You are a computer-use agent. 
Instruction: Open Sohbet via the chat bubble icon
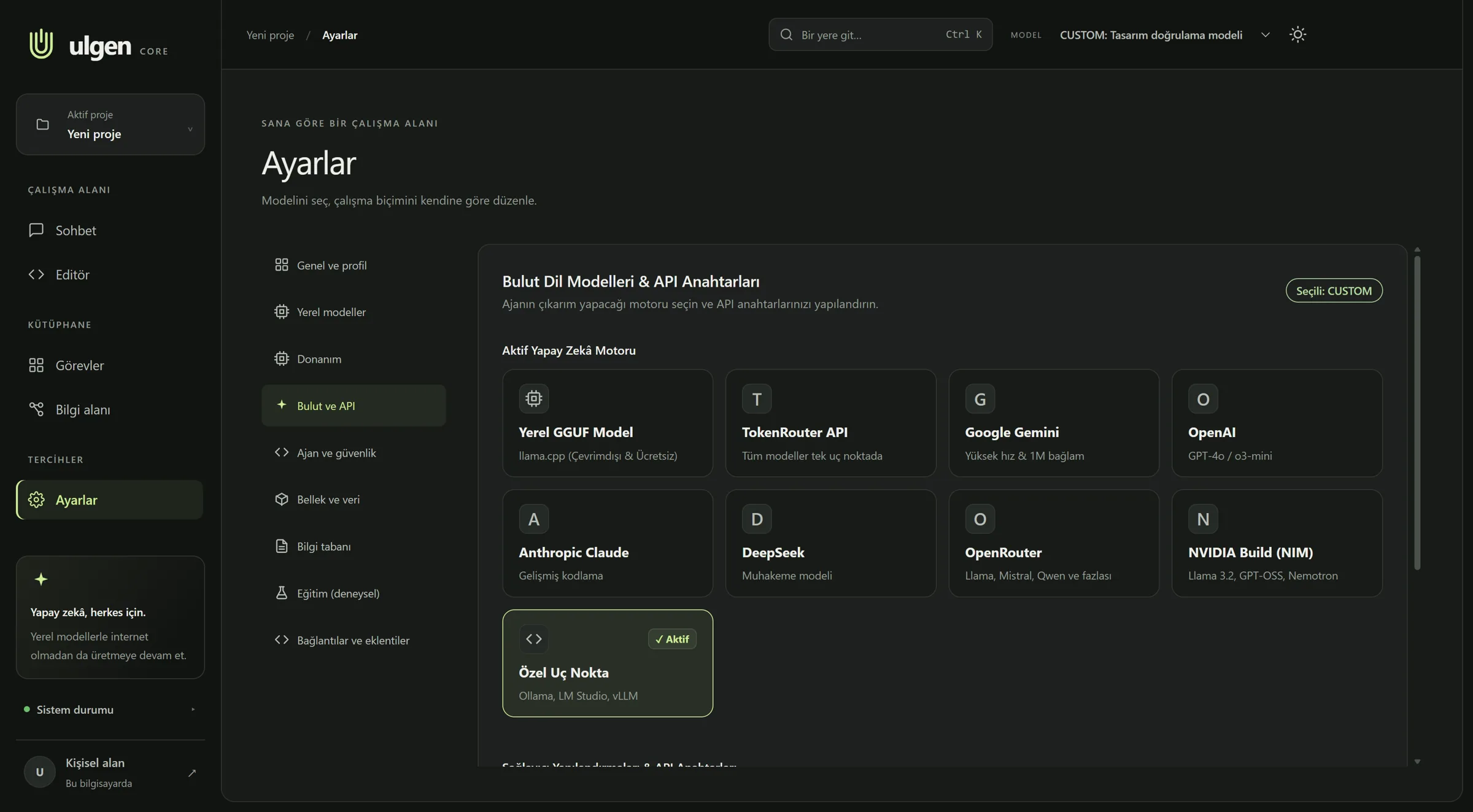click(36, 230)
